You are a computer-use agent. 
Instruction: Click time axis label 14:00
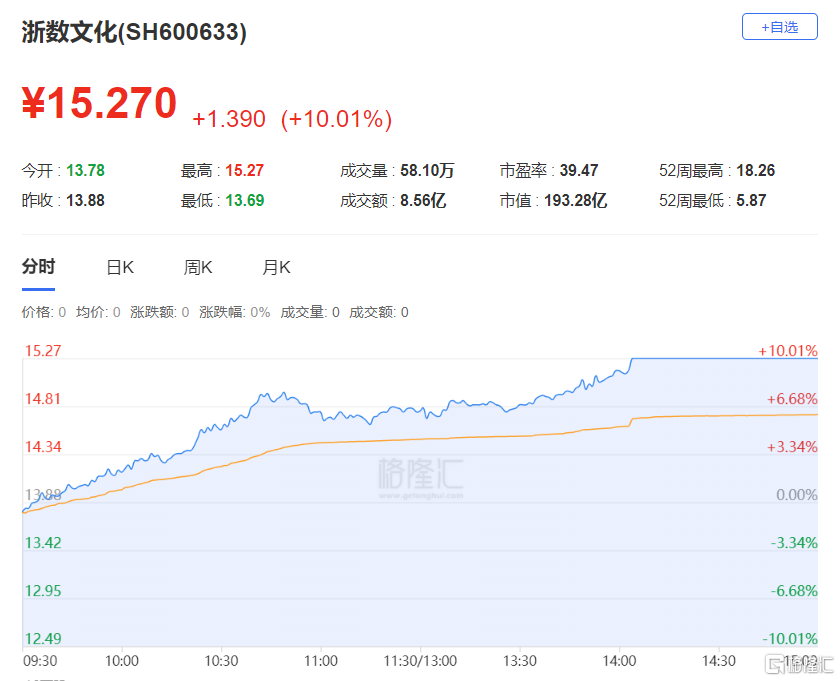point(619,661)
